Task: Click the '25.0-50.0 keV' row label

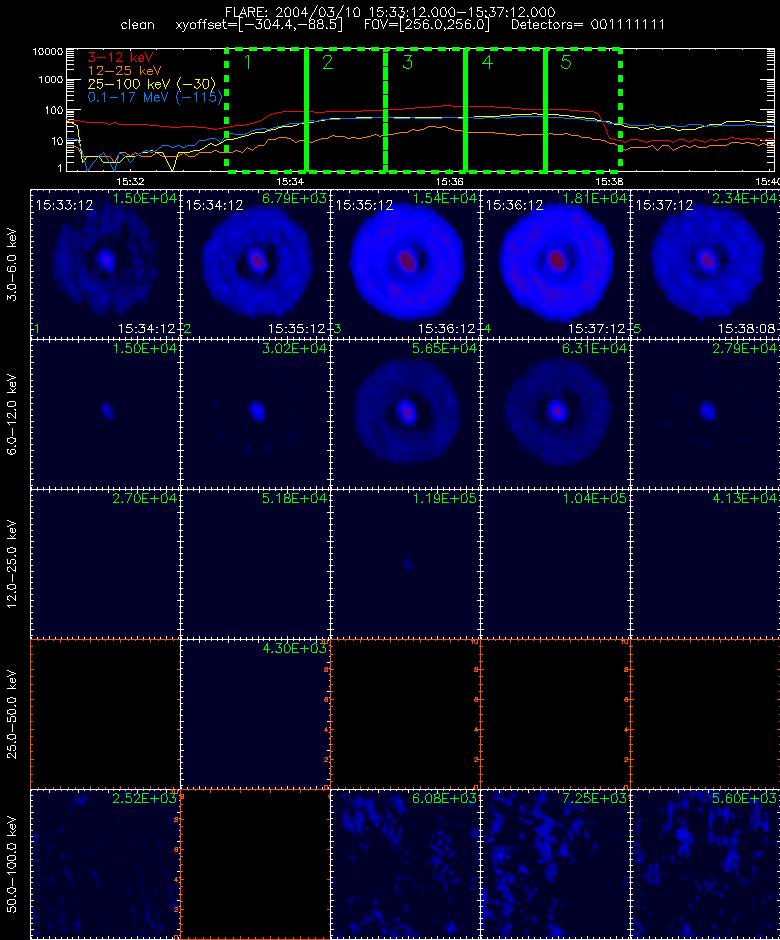Action: coord(13,714)
